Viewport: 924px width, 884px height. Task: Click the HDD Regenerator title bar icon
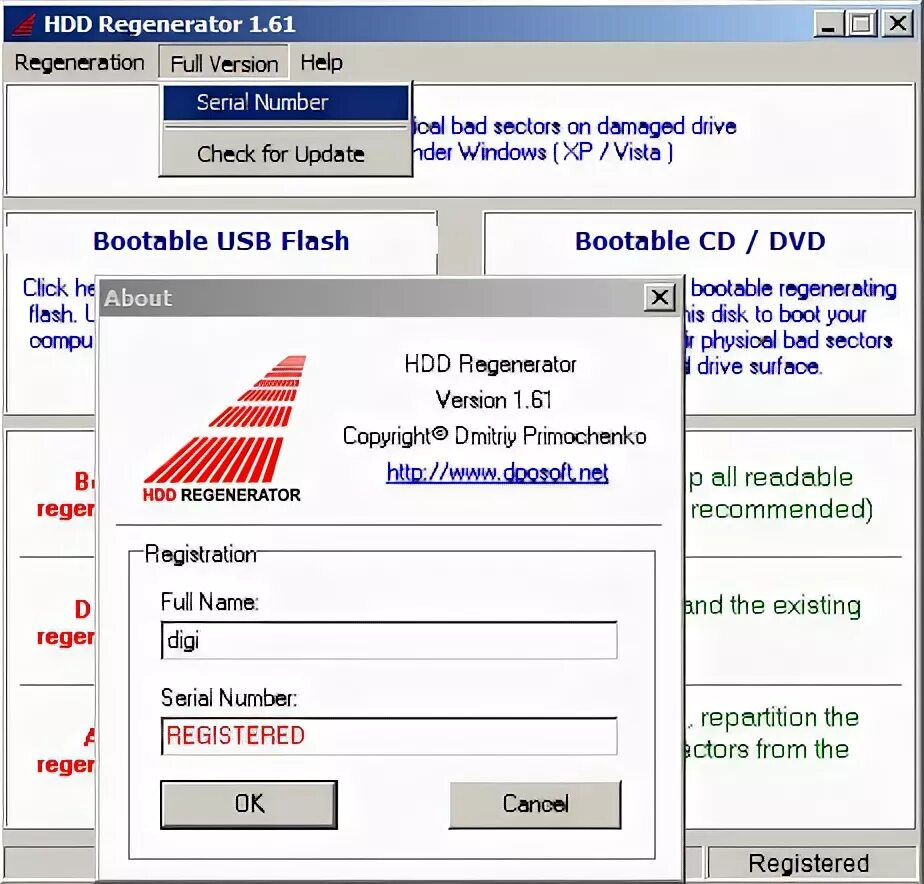24,24
